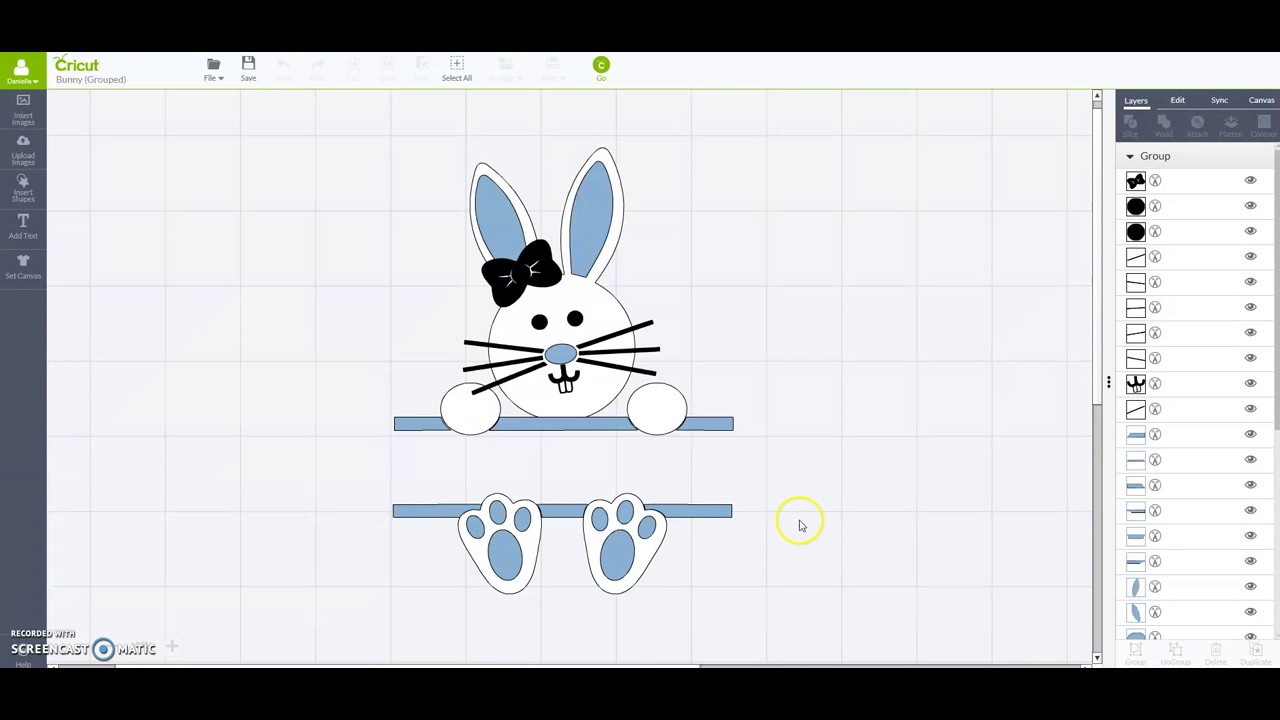Click scissors cut icon on bunny teeth layer
Image resolution: width=1280 pixels, height=720 pixels.
point(1155,384)
